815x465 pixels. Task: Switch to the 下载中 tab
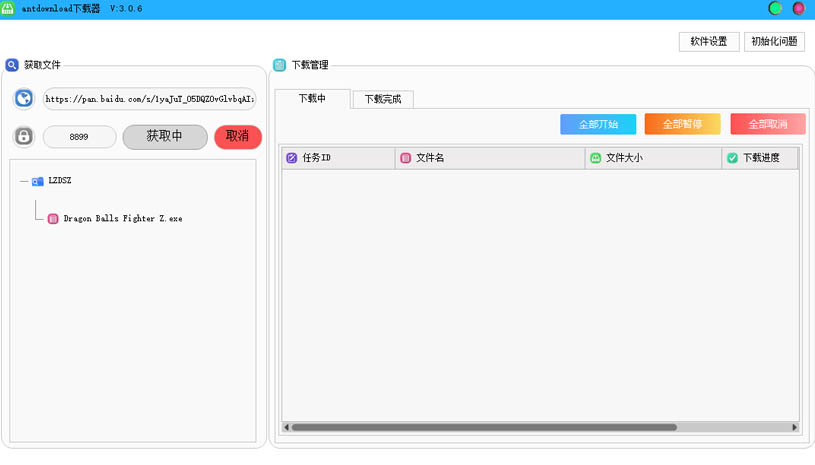312,99
